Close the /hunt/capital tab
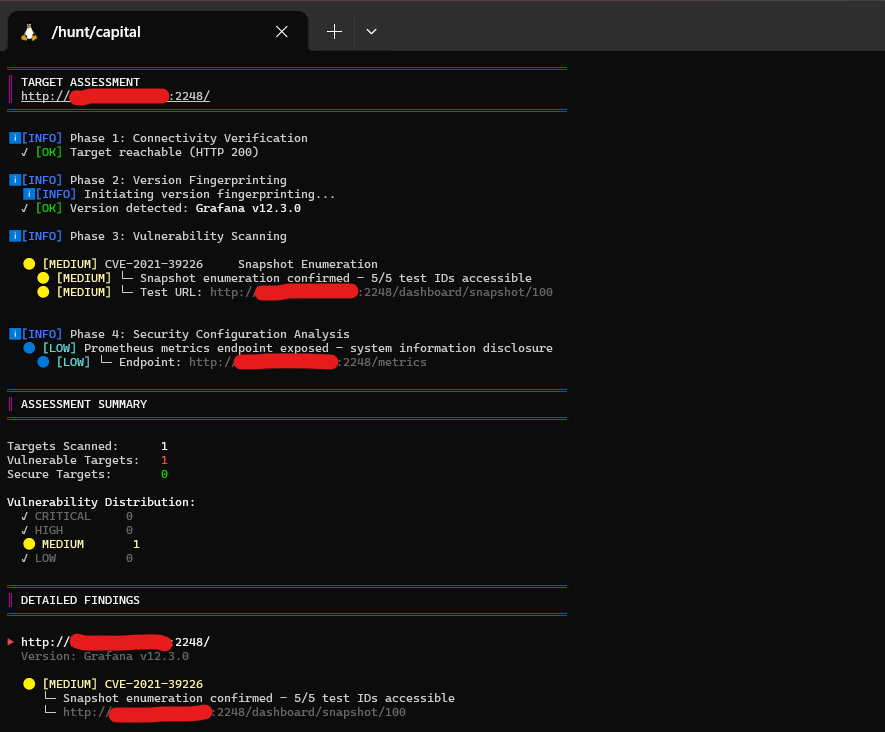Image resolution: width=885 pixels, height=732 pixels. [282, 32]
